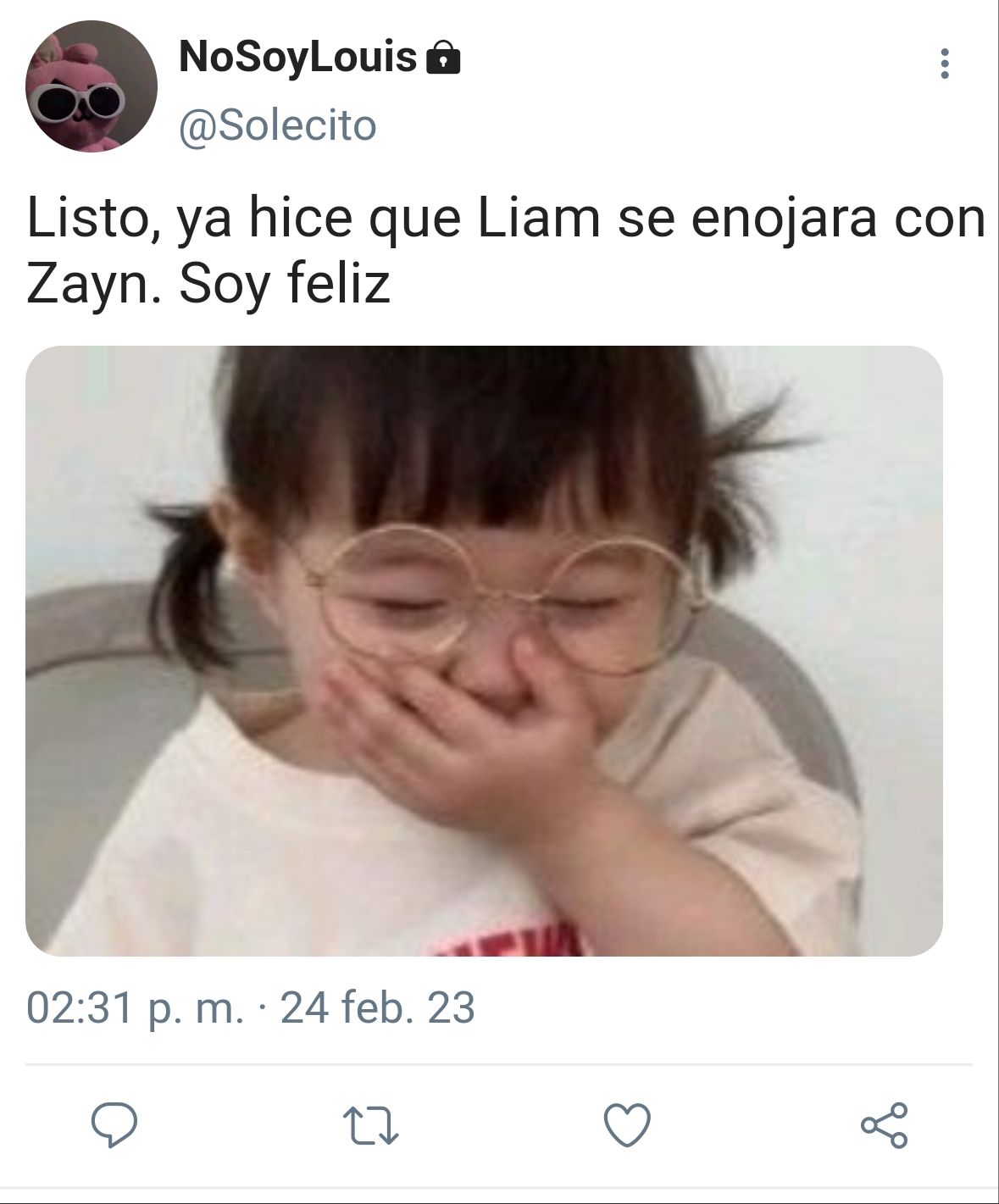Screen dimensions: 999x1204
Task: Click the 02:31 p. m. timestamp
Action: [136, 1008]
